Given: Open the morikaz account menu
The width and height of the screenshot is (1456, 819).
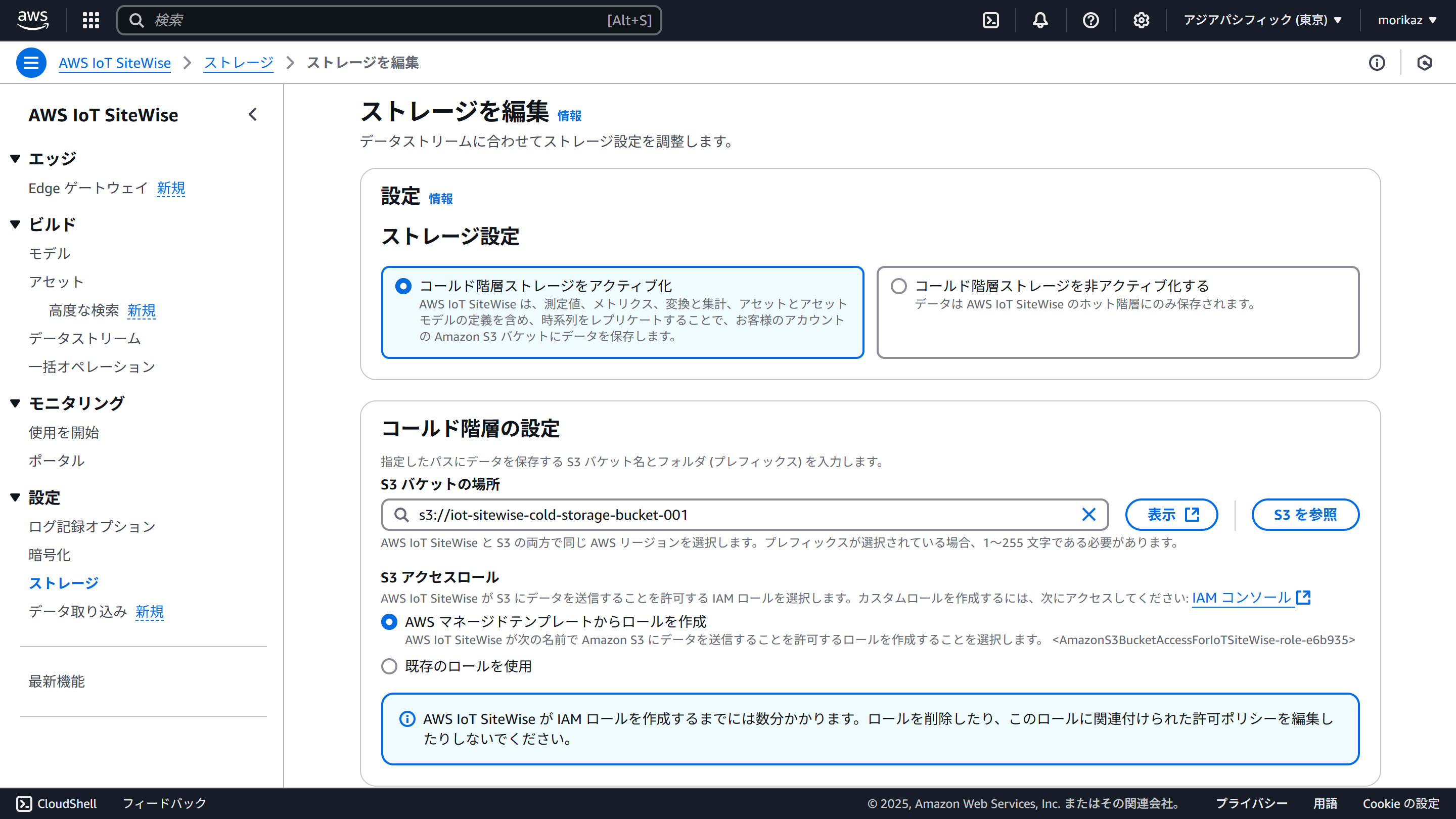Looking at the screenshot, I should [1406, 20].
